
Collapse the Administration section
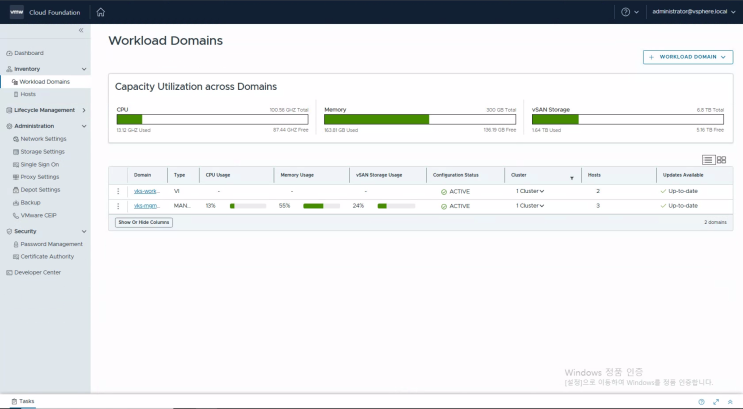click(84, 127)
